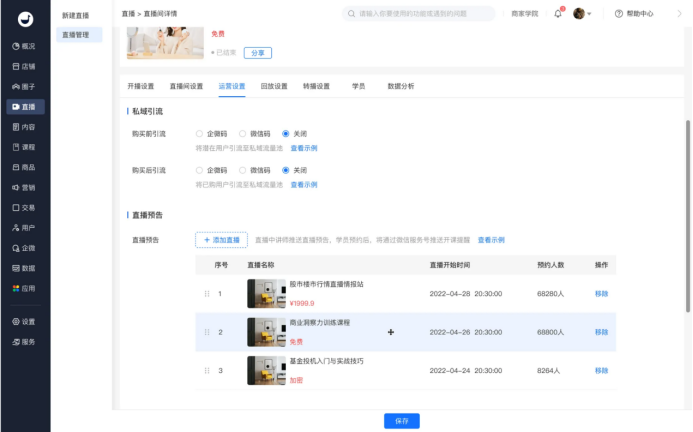Expand the avatar account dropdown arrow

coord(589,14)
